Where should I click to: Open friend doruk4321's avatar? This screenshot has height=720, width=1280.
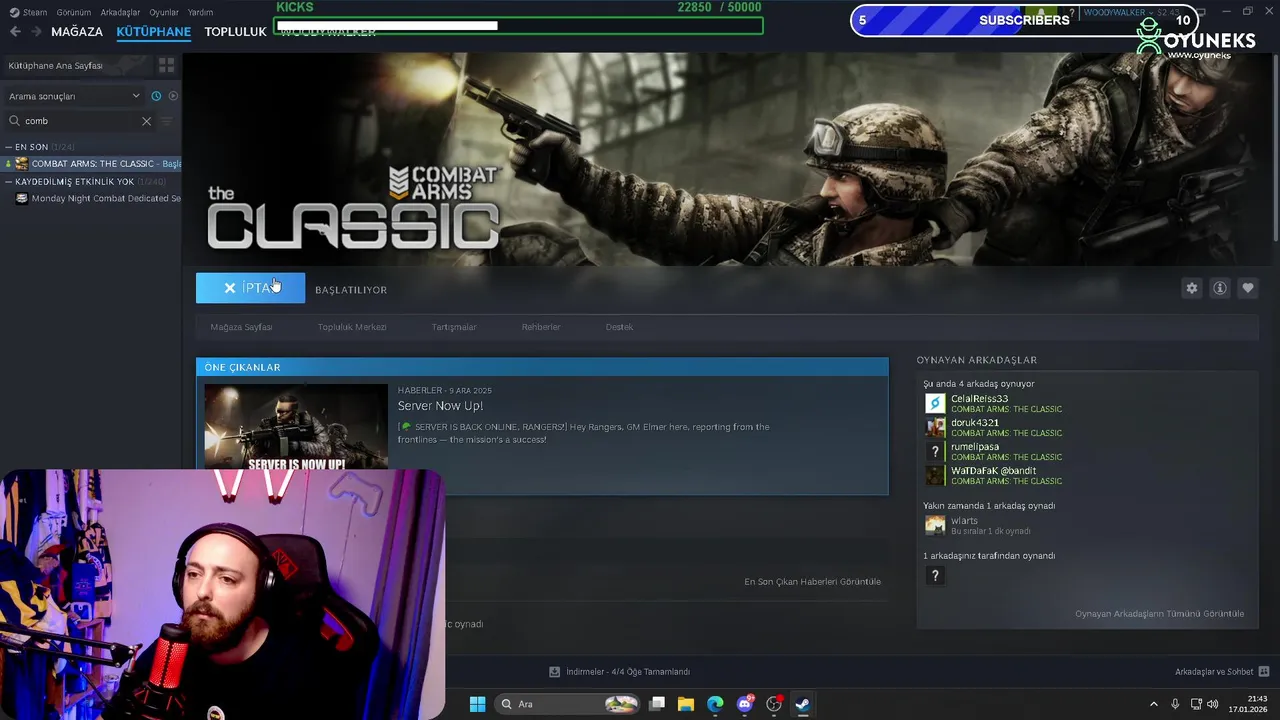(x=935, y=427)
